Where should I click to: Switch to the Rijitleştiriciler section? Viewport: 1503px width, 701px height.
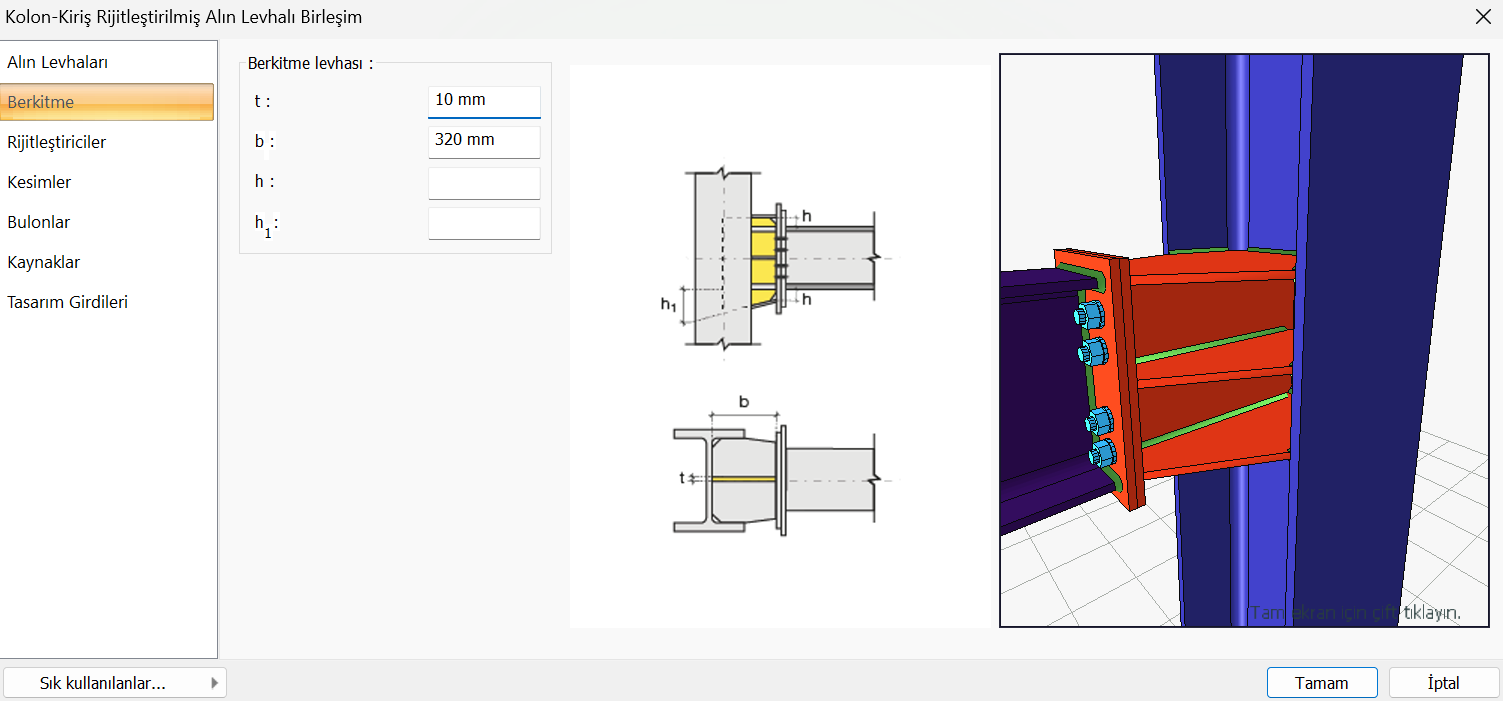57,142
